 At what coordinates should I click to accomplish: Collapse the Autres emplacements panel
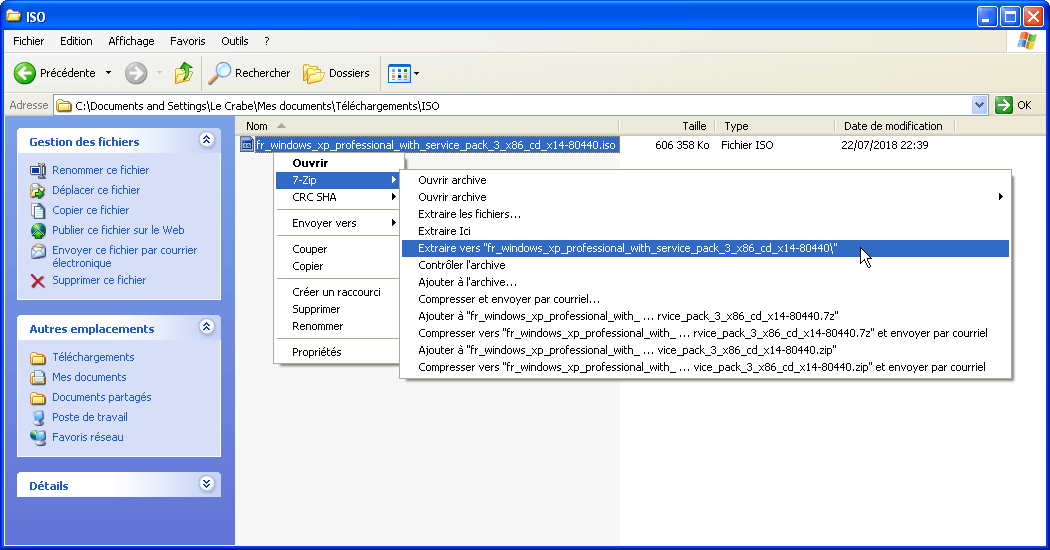[x=206, y=326]
